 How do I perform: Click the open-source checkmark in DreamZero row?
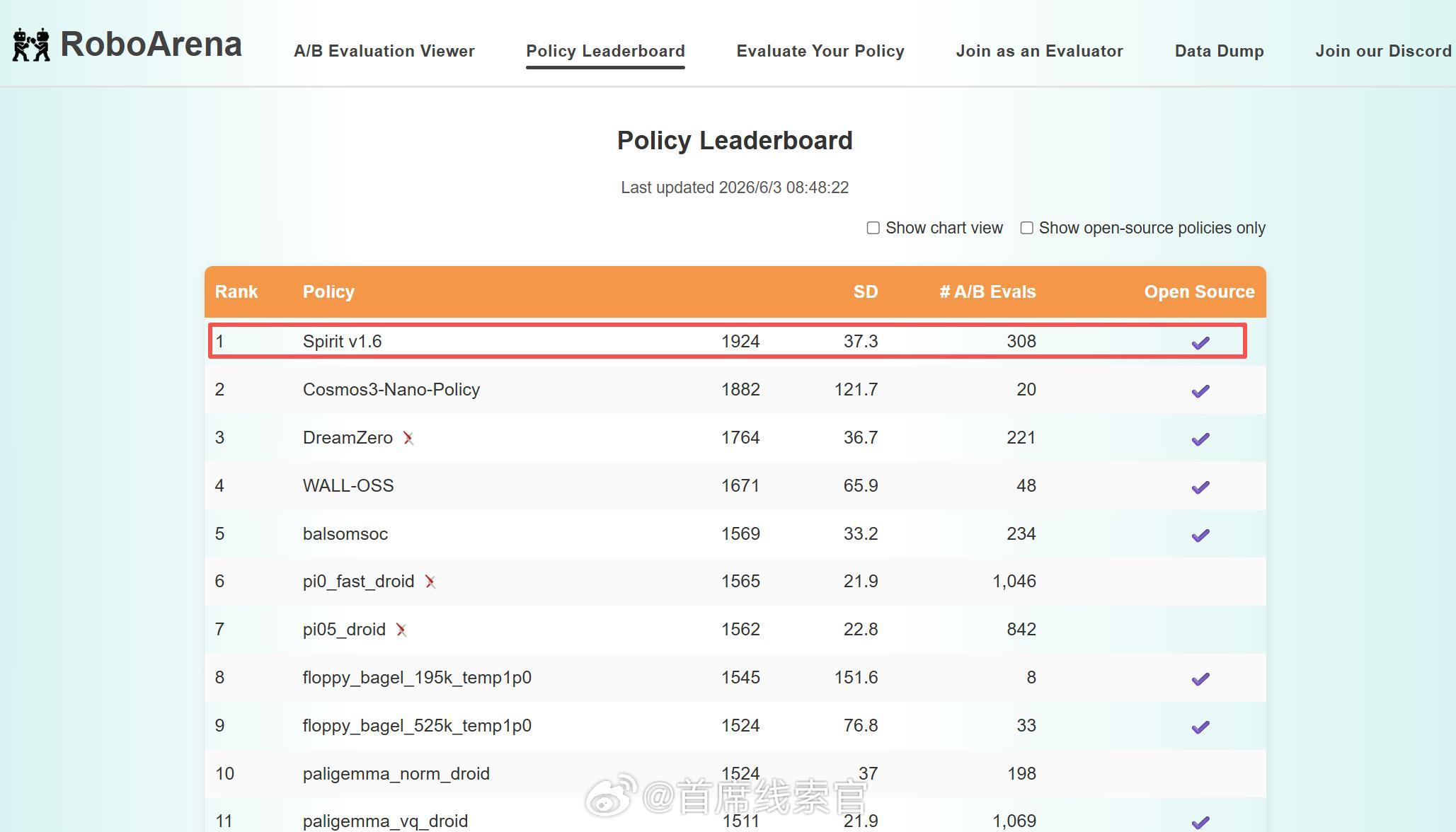(x=1200, y=439)
